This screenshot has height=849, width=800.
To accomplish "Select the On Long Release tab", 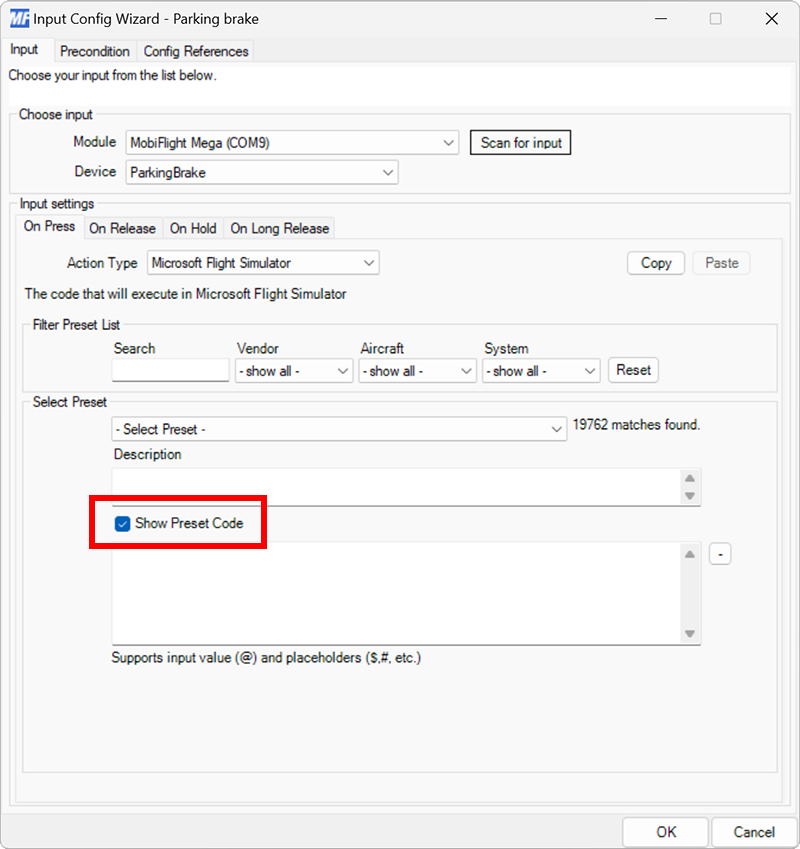I will coord(279,228).
